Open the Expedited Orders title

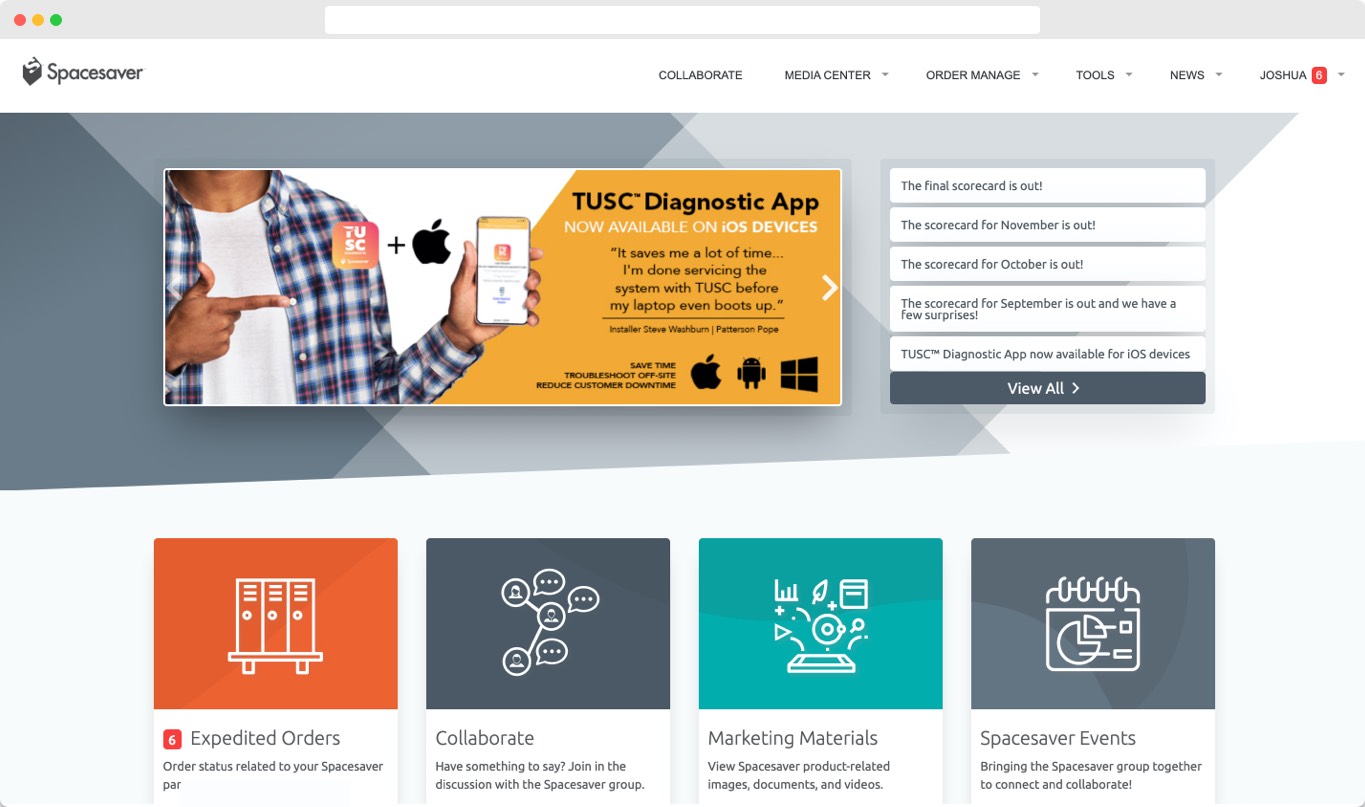click(x=265, y=738)
